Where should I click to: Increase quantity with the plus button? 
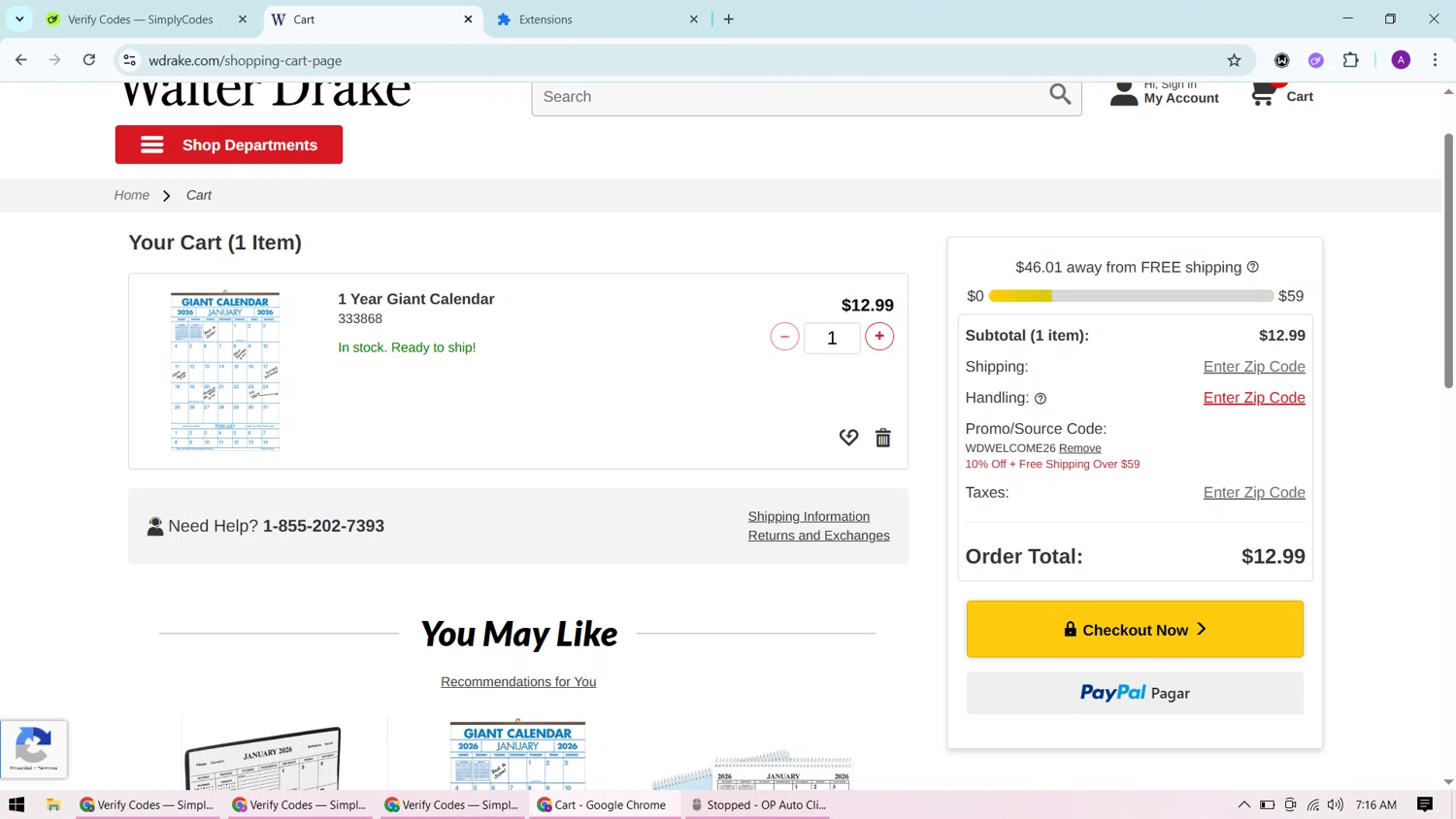pos(879,337)
